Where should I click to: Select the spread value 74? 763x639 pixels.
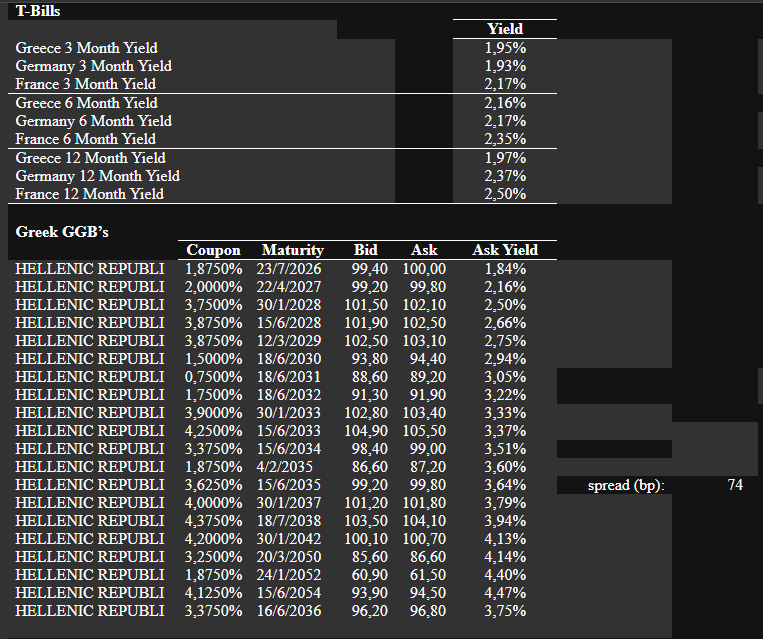[735, 485]
